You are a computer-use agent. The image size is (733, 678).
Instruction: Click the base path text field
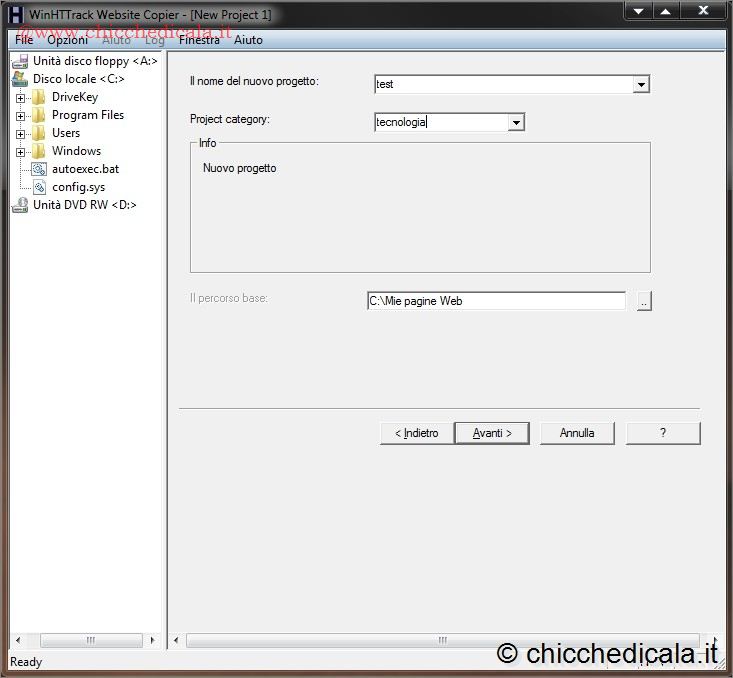[x=495, y=301]
